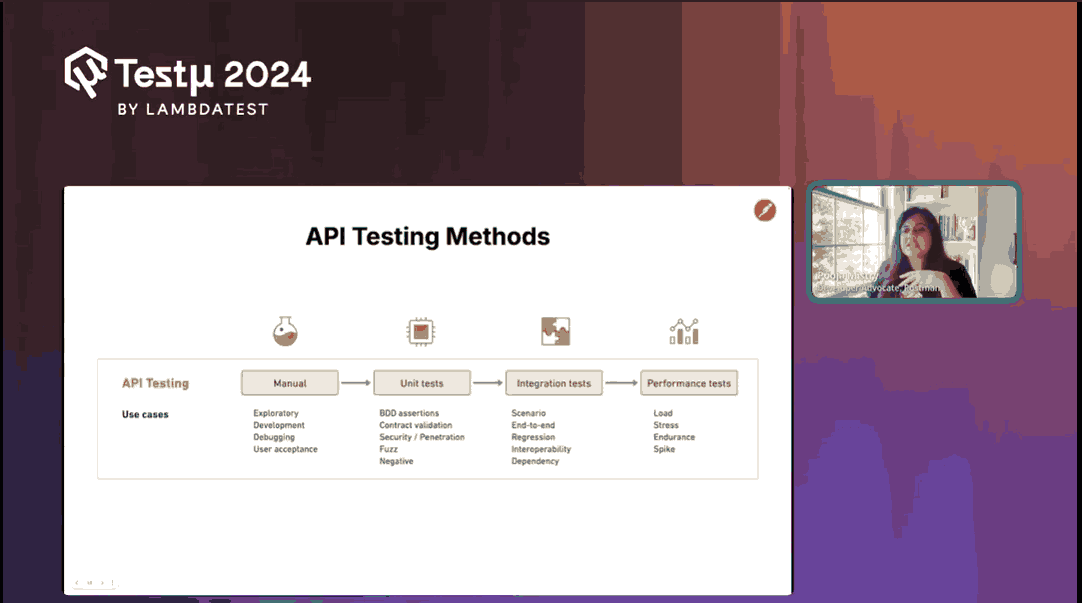Image resolution: width=1082 pixels, height=603 pixels.
Task: Click the API Testing Methods title
Action: [x=428, y=237]
